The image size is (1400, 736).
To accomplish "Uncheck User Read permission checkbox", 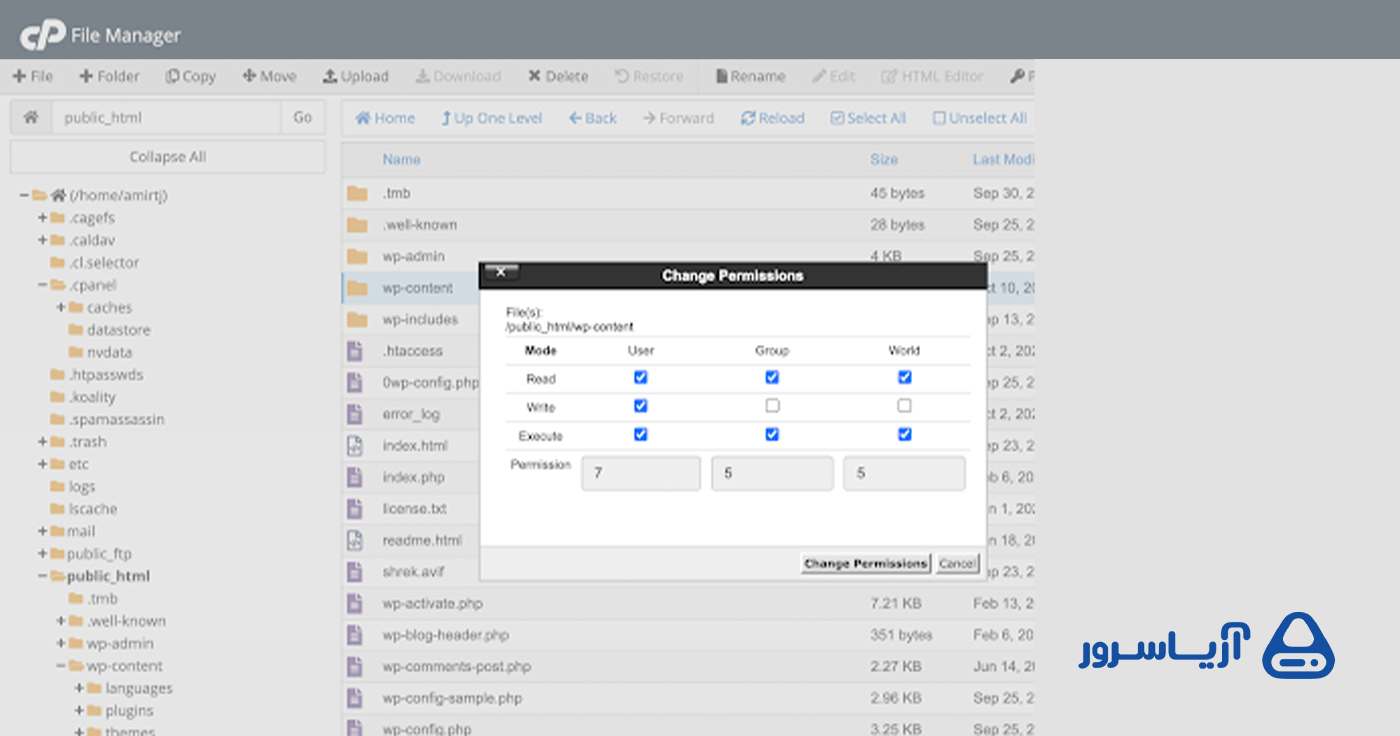I will click(641, 378).
